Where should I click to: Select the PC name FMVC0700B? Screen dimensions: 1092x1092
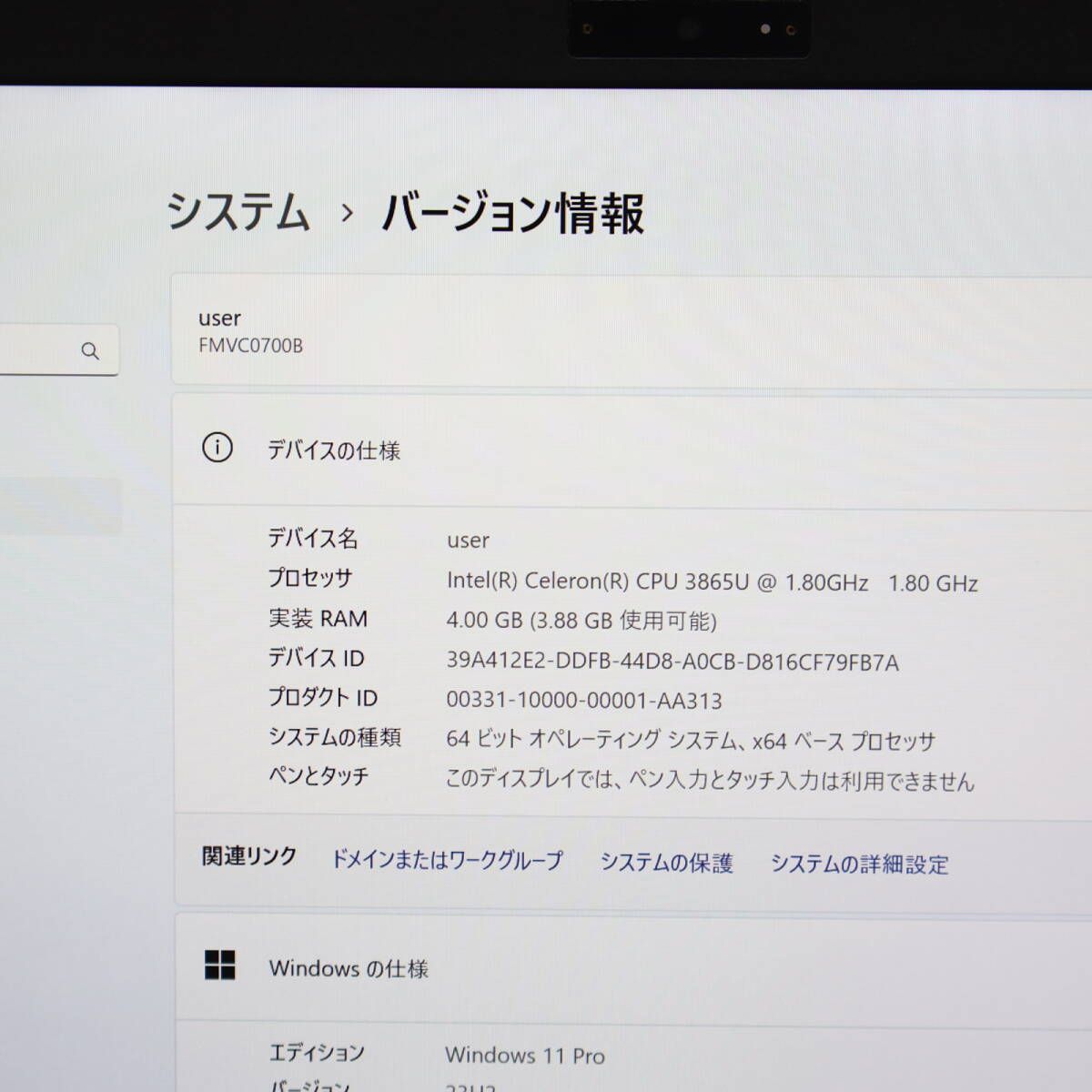tap(250, 346)
